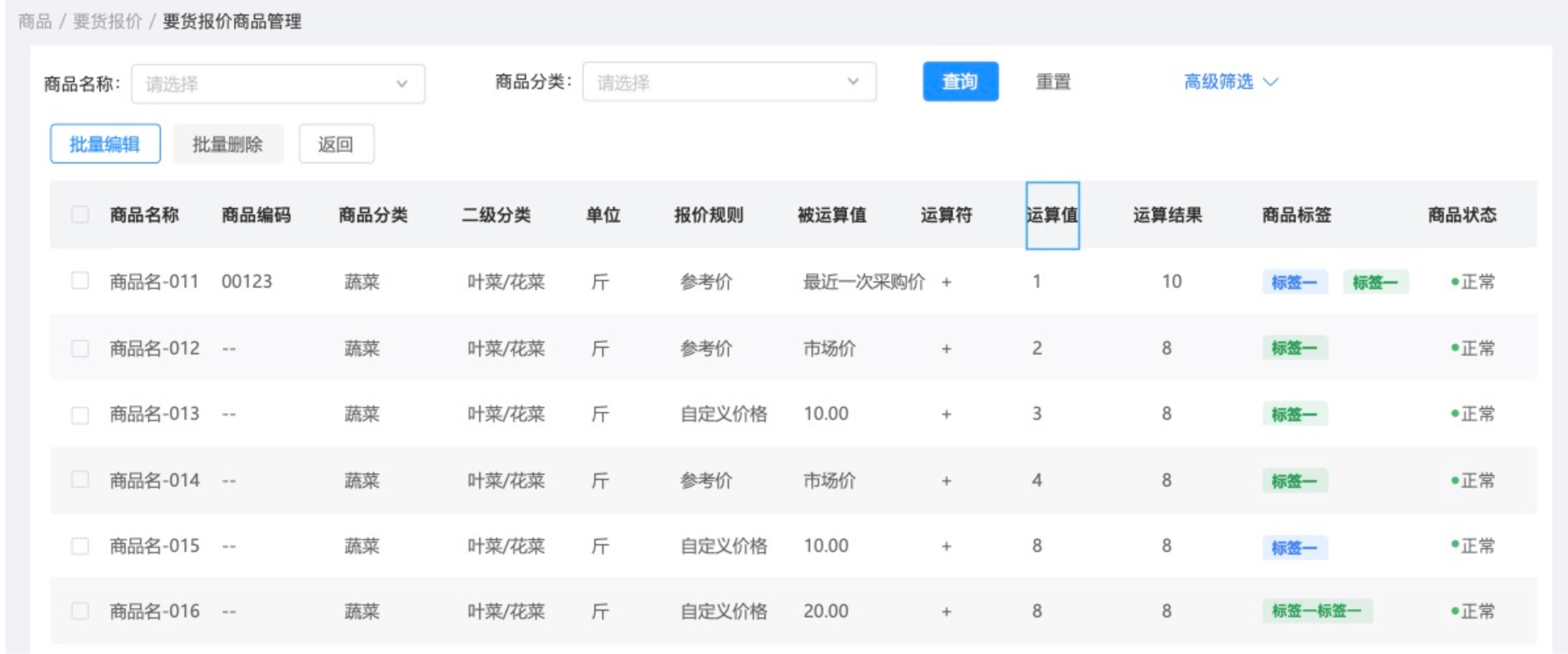Click the 商品名-014 product name
This screenshot has height=654, width=1568.
pos(154,480)
